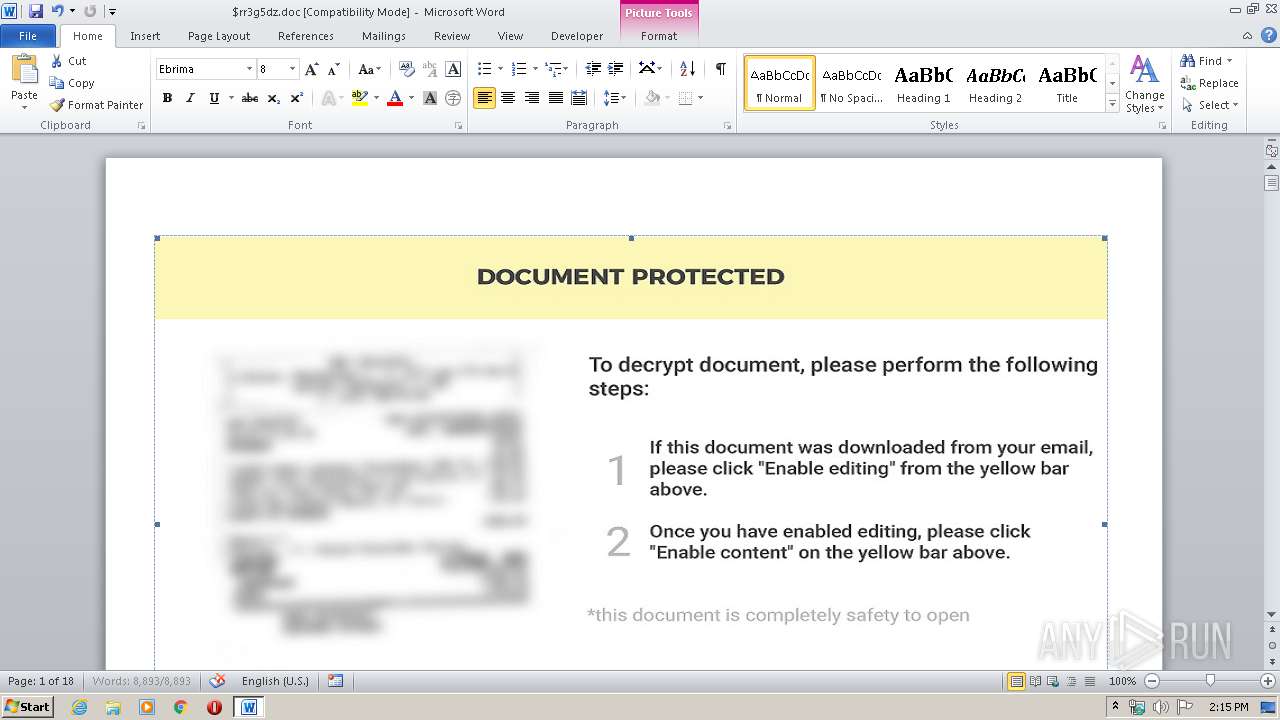
Task: Switch to the Page Layout tab
Action: click(x=219, y=36)
